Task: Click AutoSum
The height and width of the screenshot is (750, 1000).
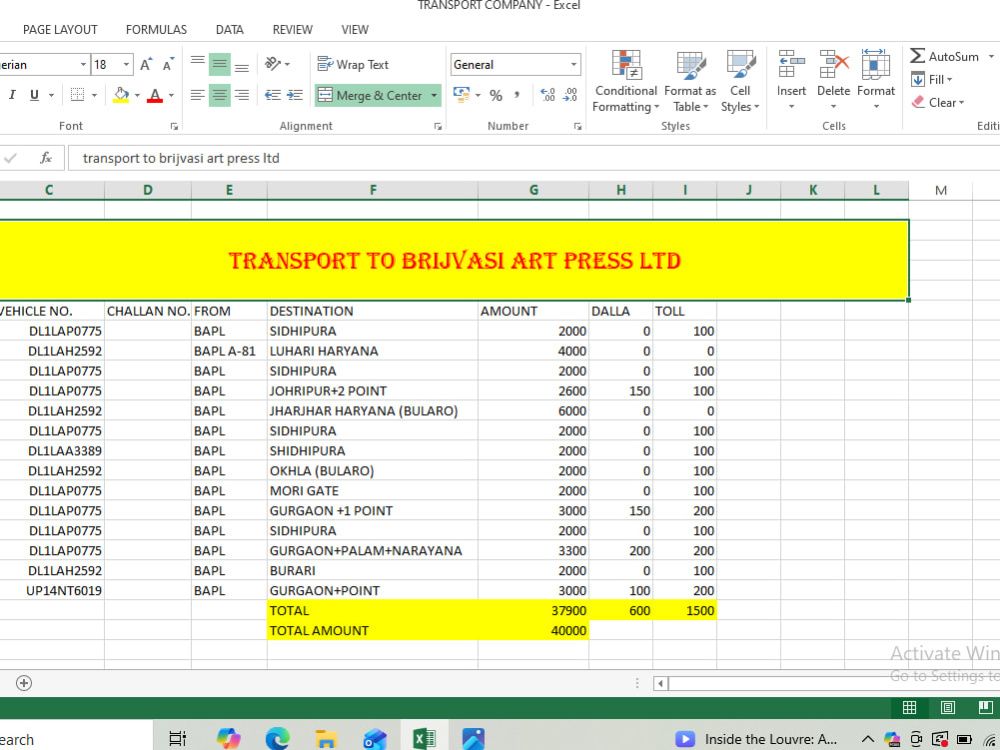Action: 945,56
